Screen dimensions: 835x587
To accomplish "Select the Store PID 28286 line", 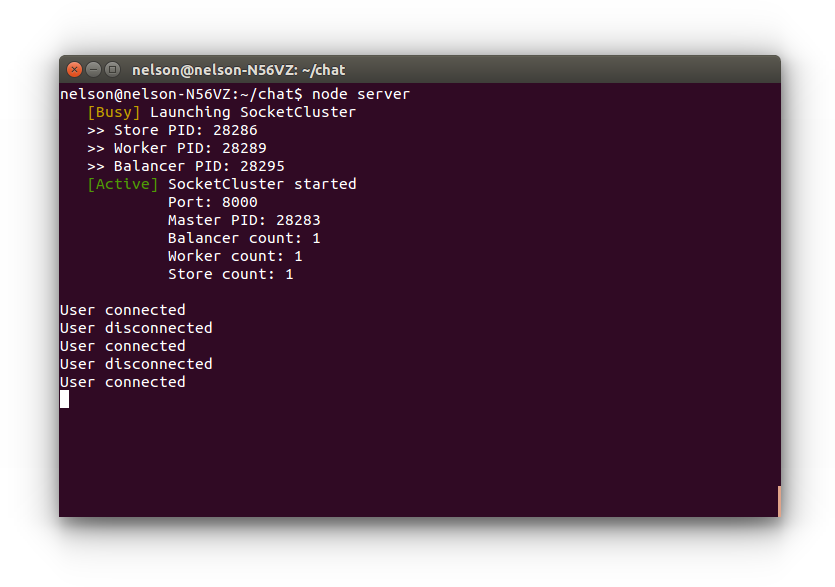I will (172, 130).
